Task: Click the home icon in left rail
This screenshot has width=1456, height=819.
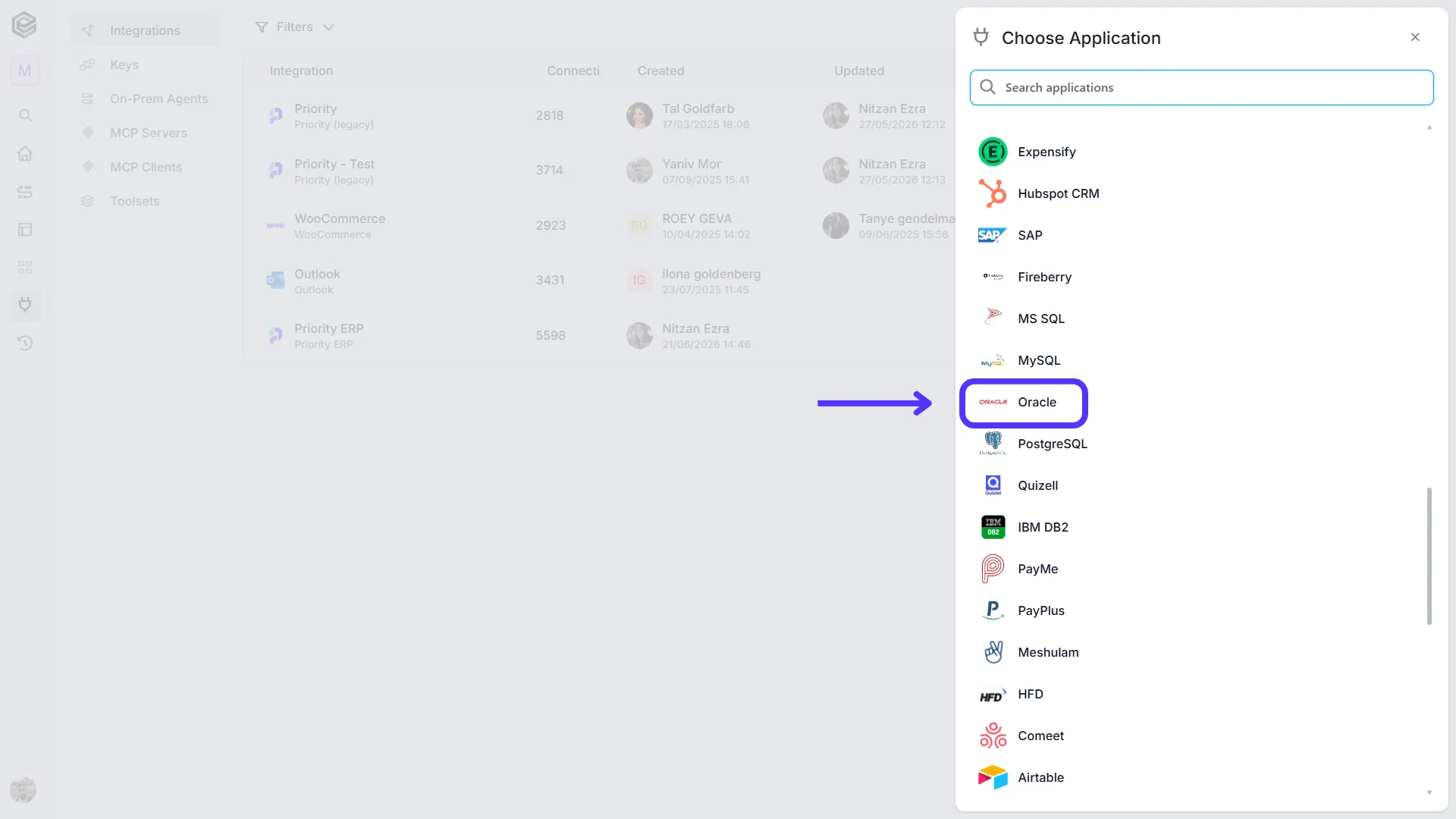Action: [x=25, y=153]
